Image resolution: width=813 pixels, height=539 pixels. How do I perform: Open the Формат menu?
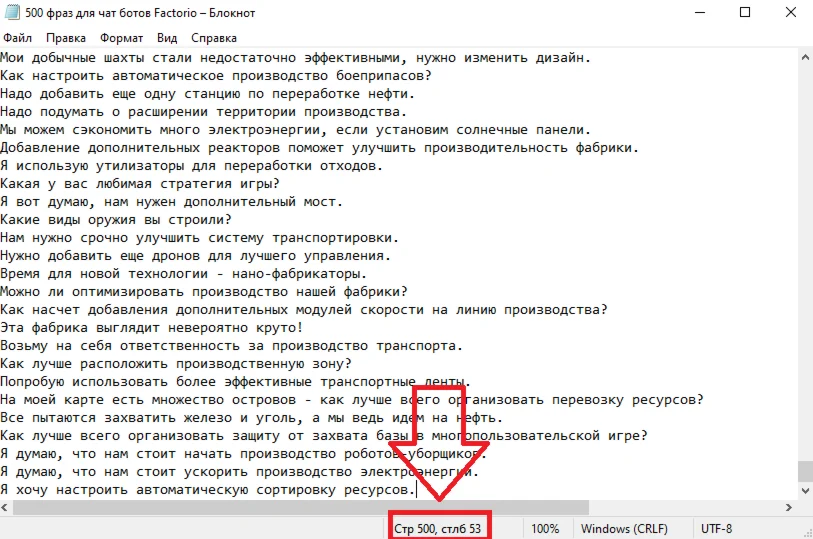(x=121, y=38)
